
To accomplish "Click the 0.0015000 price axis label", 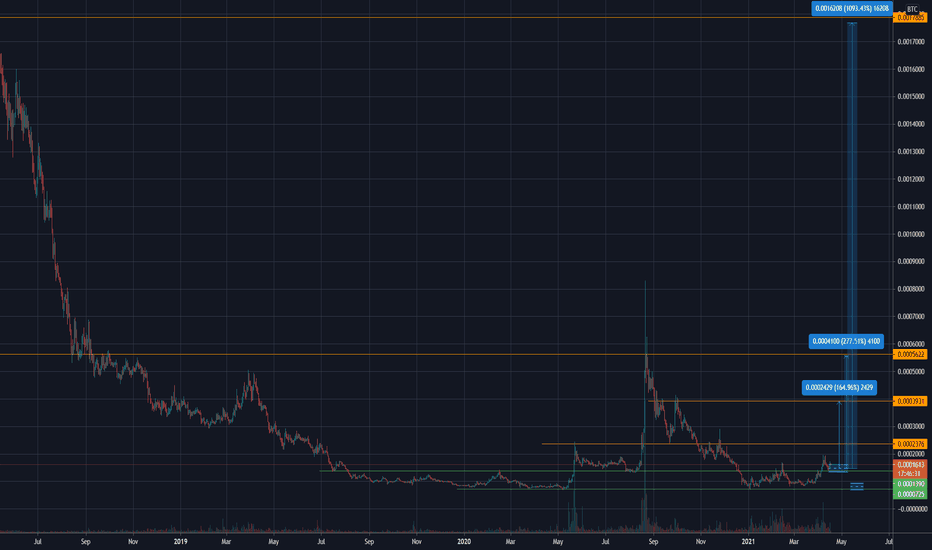I will 911,96.
